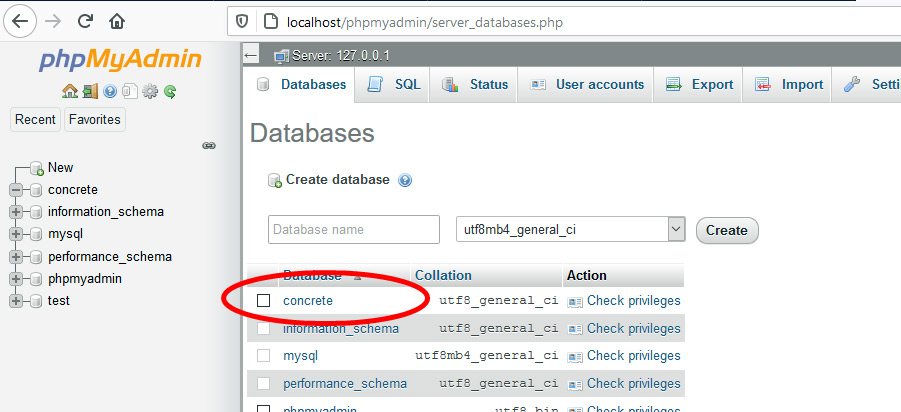Collapse navigation panel arrow left of Server
Viewport: 901px width, 412px height.
point(251,55)
